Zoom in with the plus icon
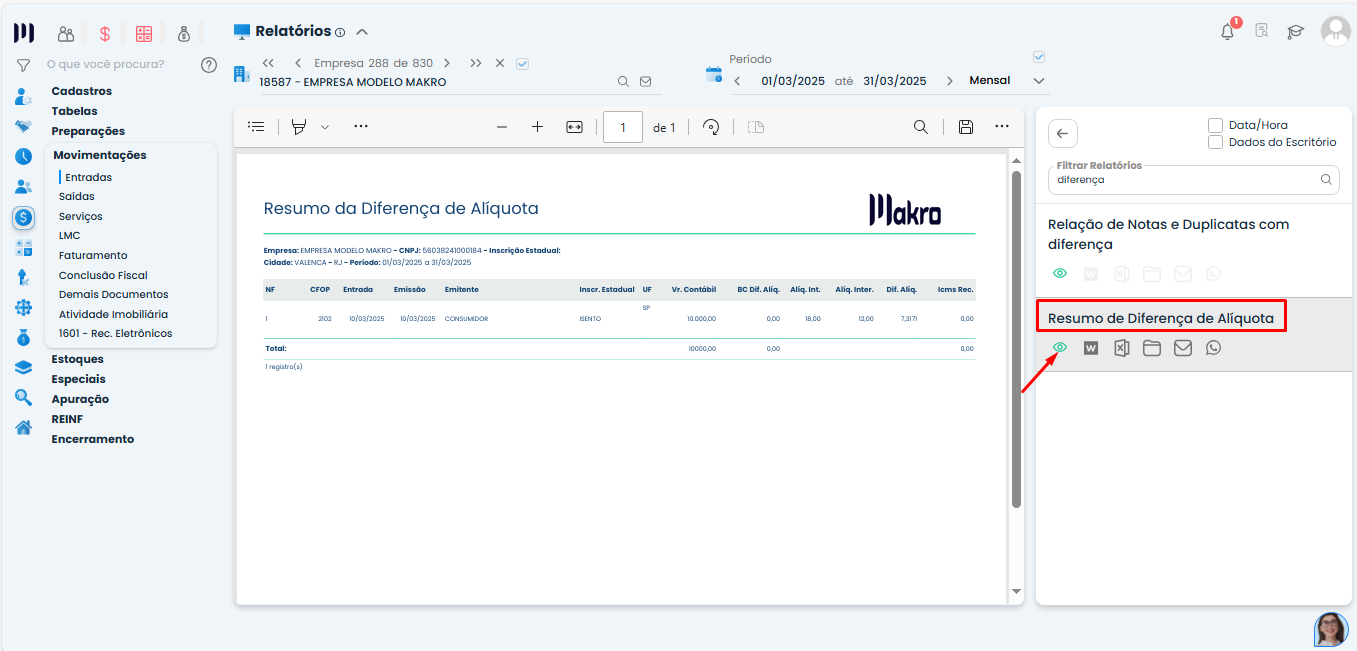The height and width of the screenshot is (651, 1357). 537,127
